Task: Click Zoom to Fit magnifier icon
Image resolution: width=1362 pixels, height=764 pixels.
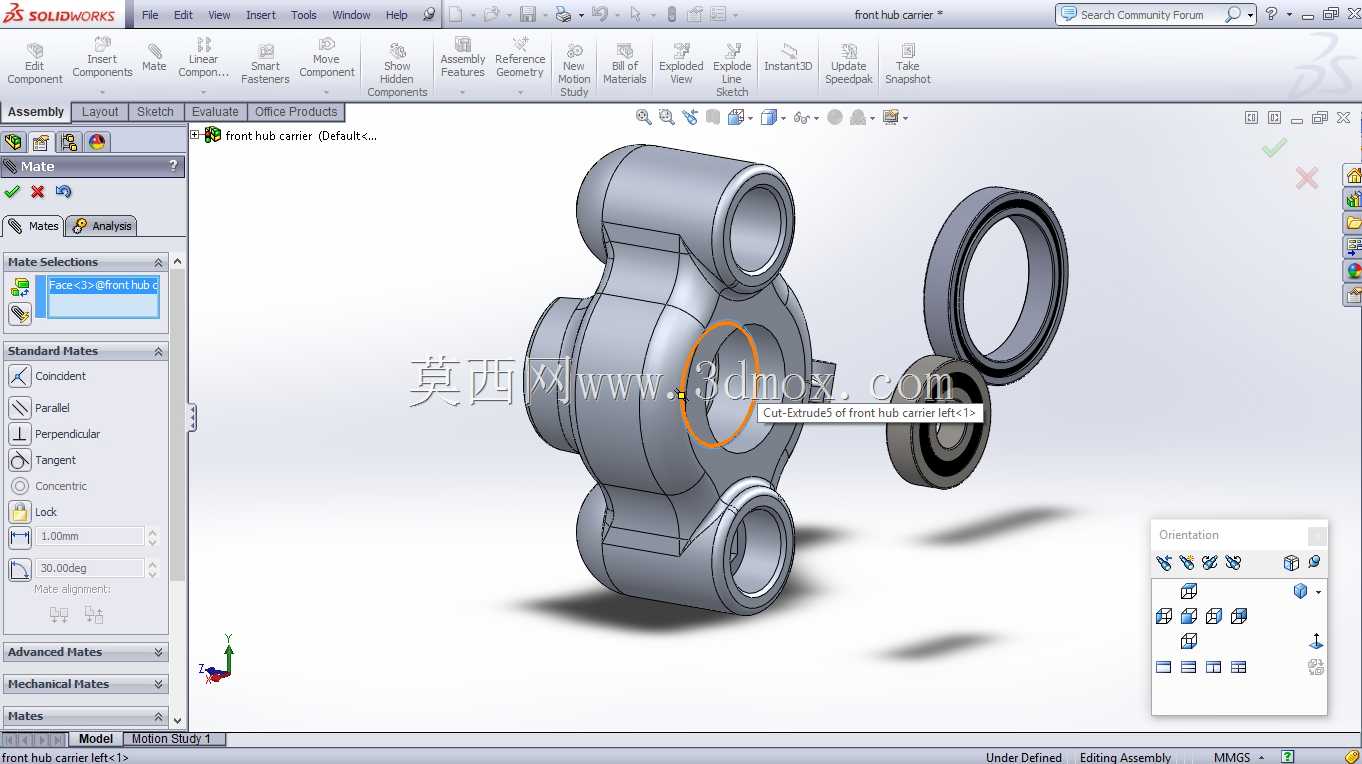Action: point(644,117)
